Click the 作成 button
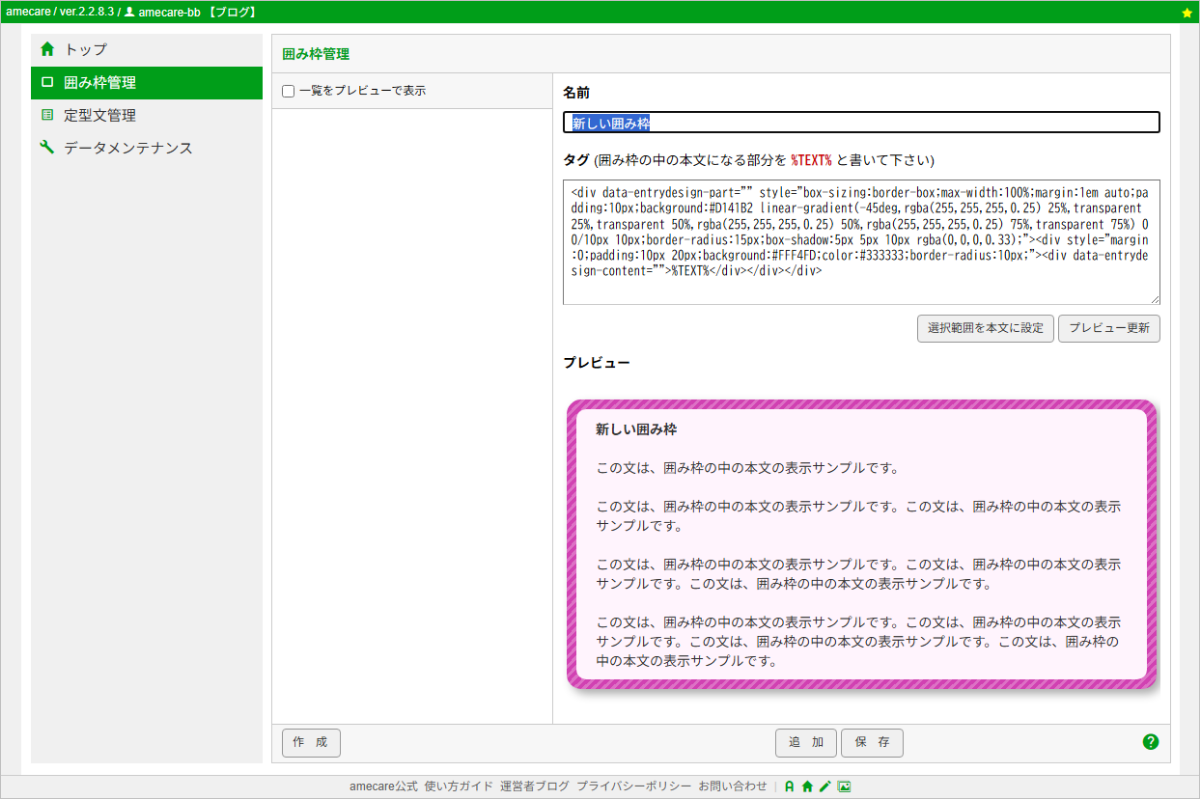Screen dimensions: 1200x799 (311, 743)
